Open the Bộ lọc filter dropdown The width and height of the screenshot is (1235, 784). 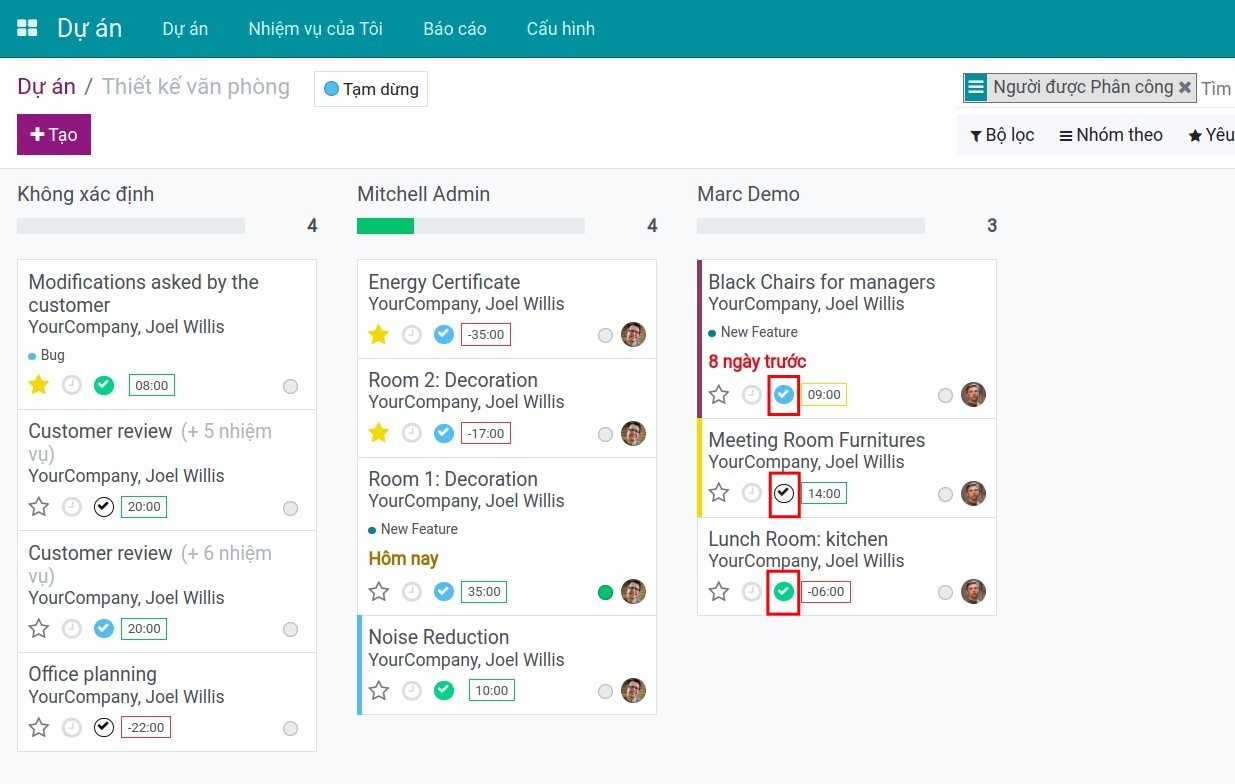[x=1002, y=135]
